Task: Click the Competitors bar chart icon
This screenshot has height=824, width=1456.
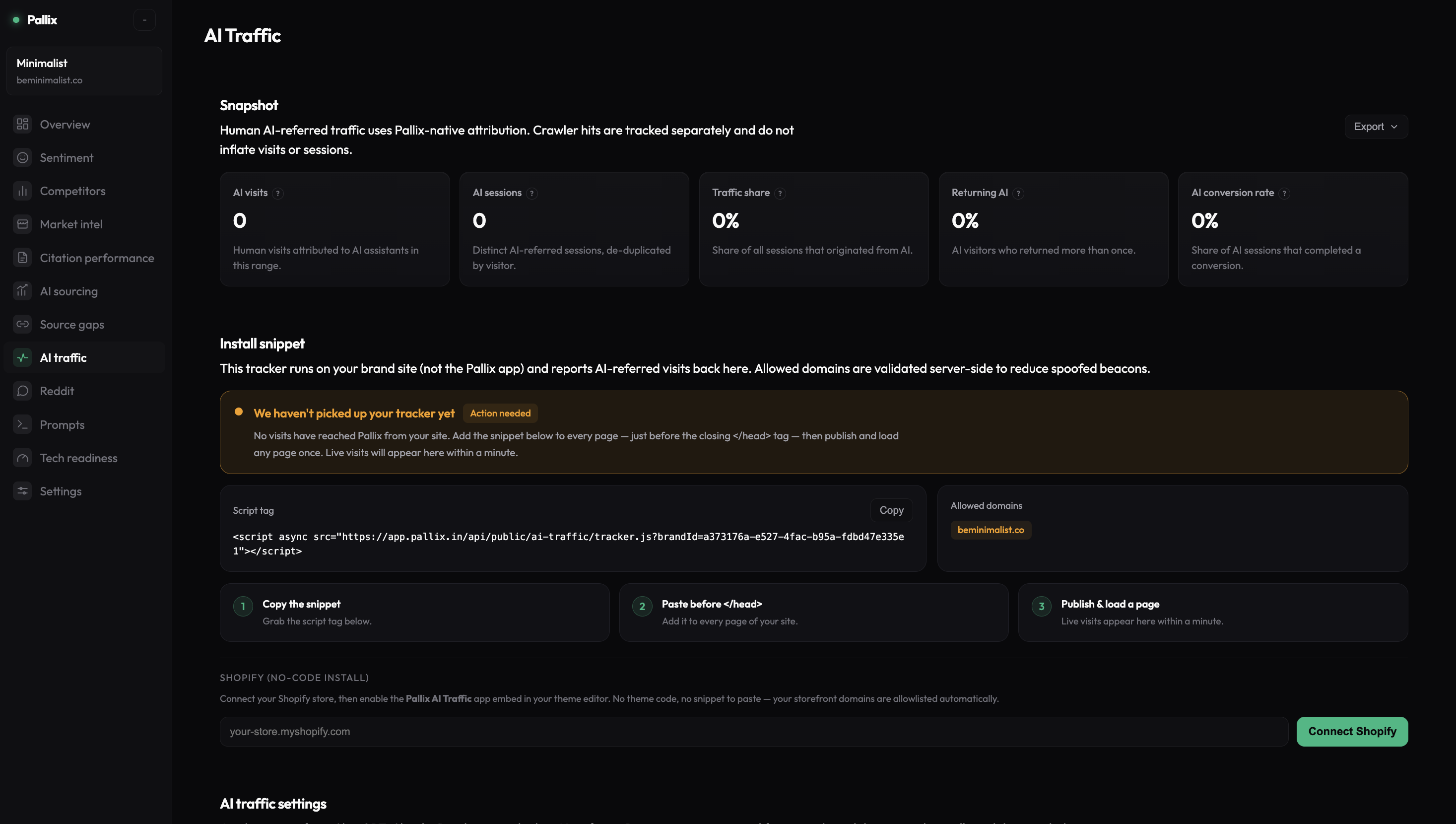Action: (x=23, y=191)
